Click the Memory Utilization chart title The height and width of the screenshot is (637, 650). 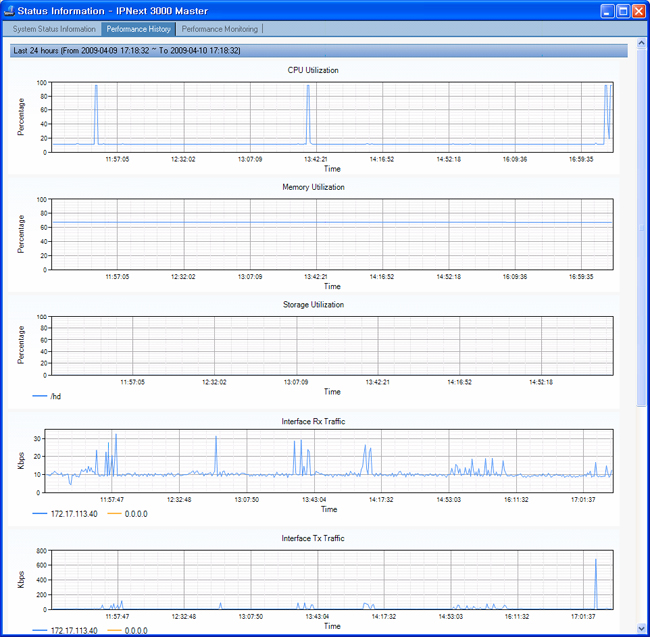(x=312, y=187)
